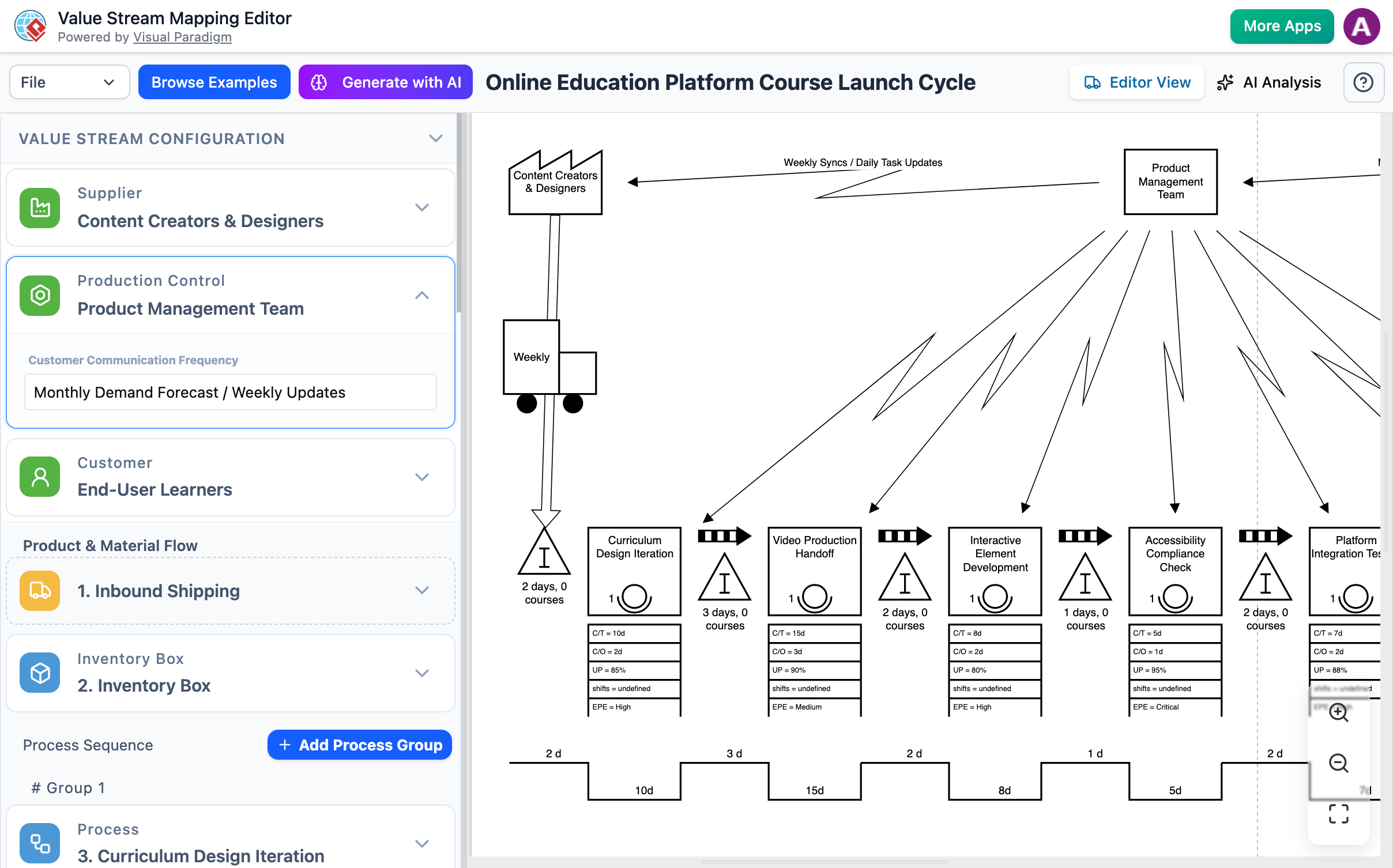
Task: Click the fit-to-screen icon
Action: [1338, 814]
